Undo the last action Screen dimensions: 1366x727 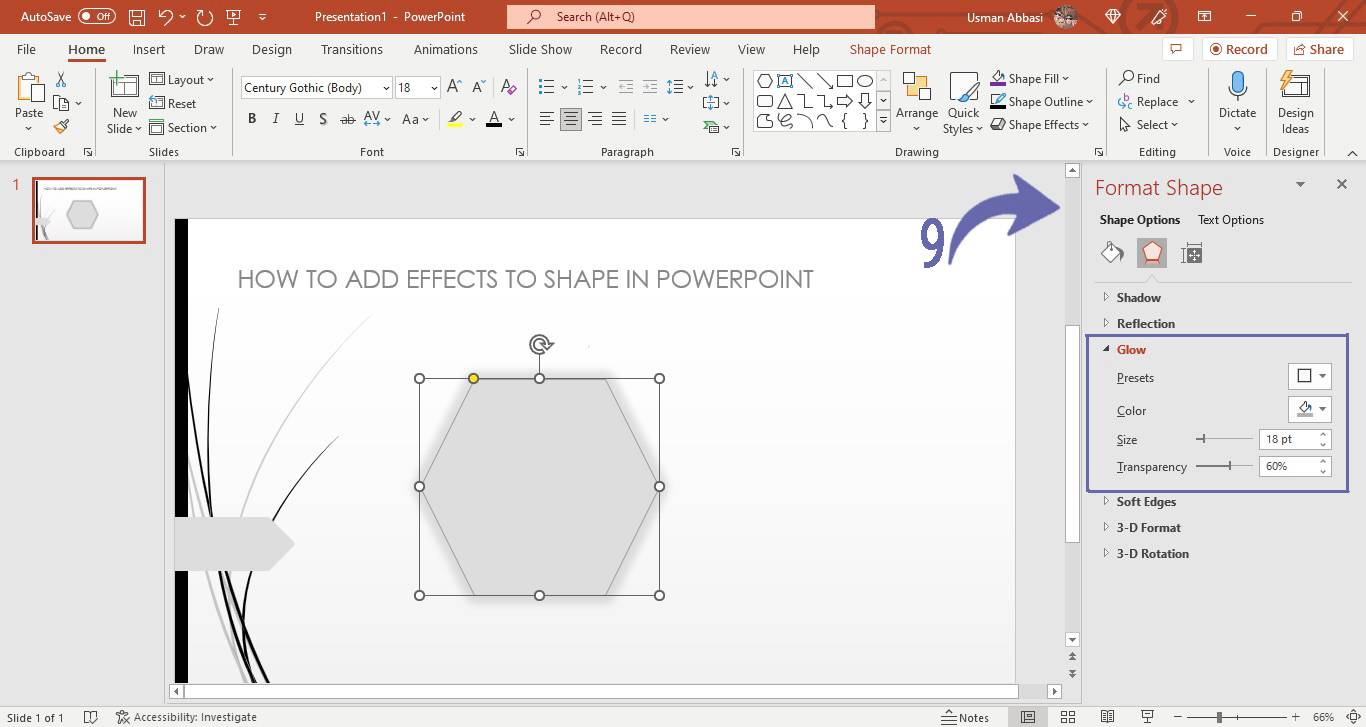pyautogui.click(x=166, y=17)
